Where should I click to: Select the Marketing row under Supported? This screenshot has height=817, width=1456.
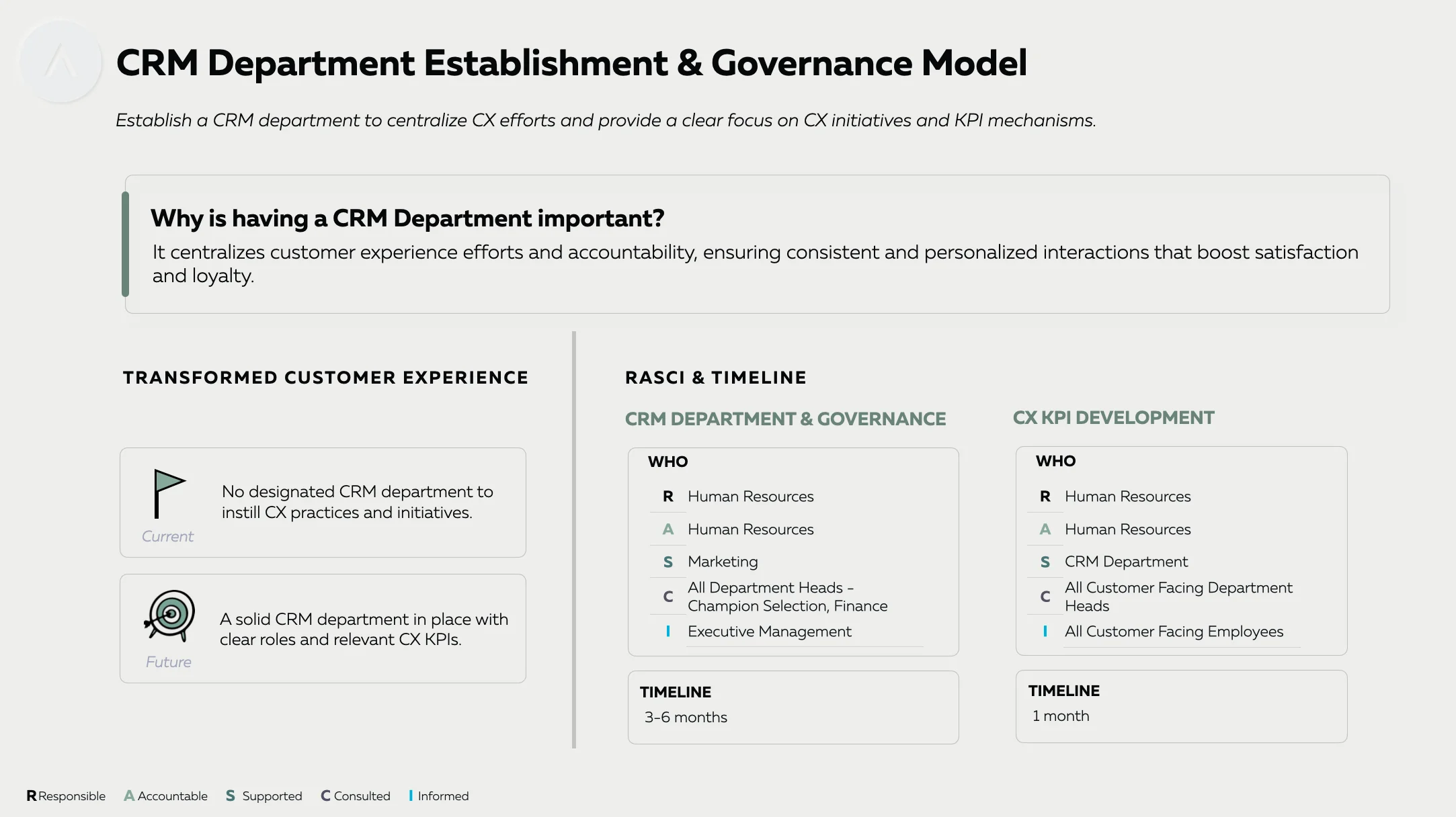click(x=723, y=561)
